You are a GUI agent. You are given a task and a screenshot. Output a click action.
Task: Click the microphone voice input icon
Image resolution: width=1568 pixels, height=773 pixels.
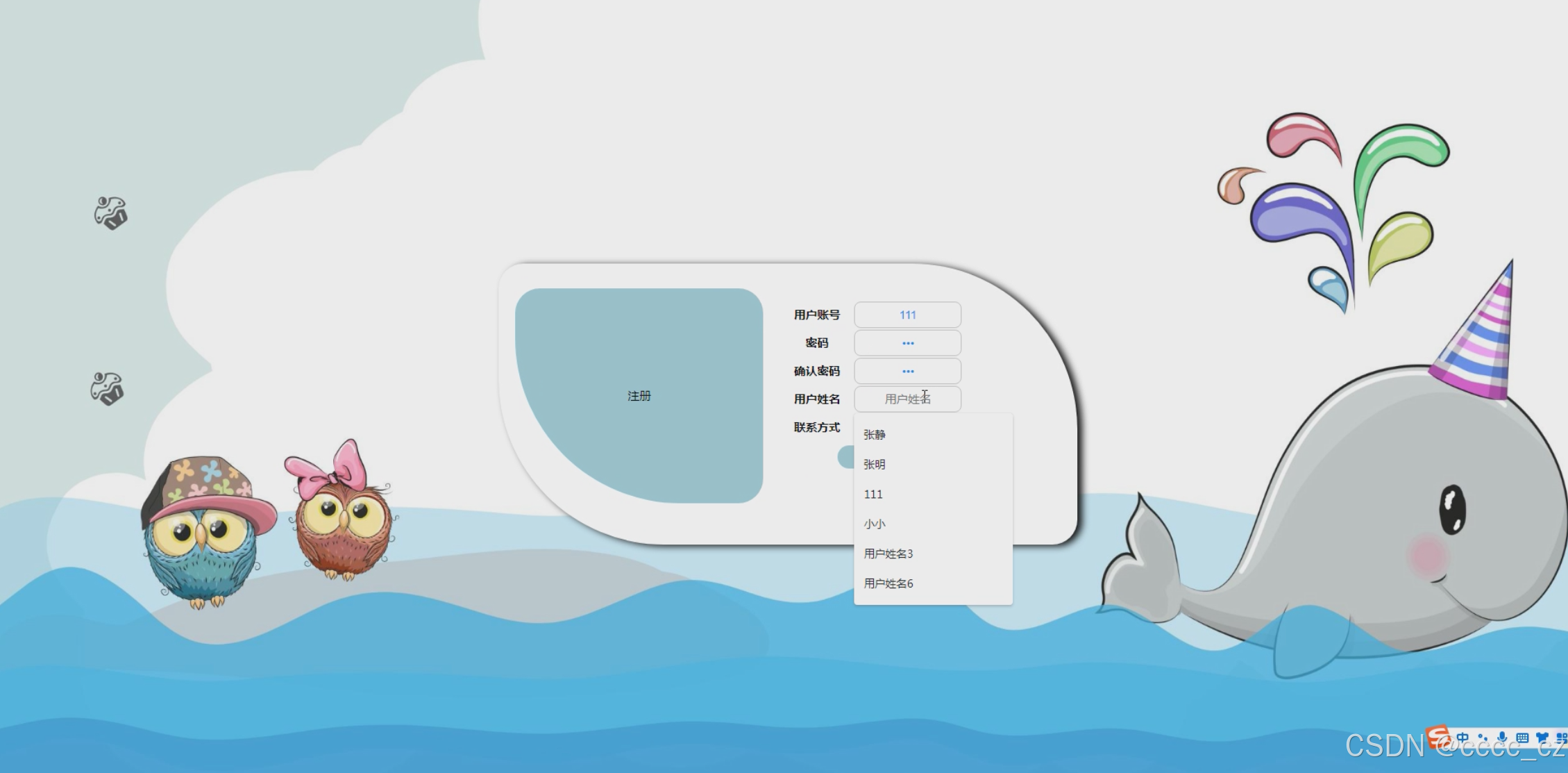point(1502,738)
